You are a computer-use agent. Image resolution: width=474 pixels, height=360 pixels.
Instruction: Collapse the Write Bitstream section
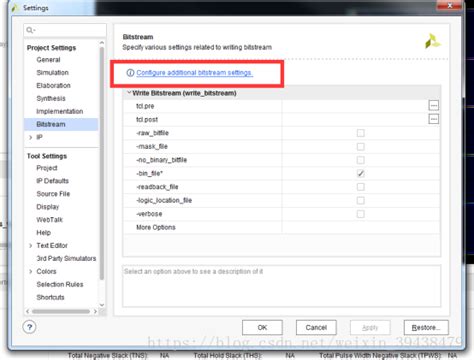click(129, 93)
